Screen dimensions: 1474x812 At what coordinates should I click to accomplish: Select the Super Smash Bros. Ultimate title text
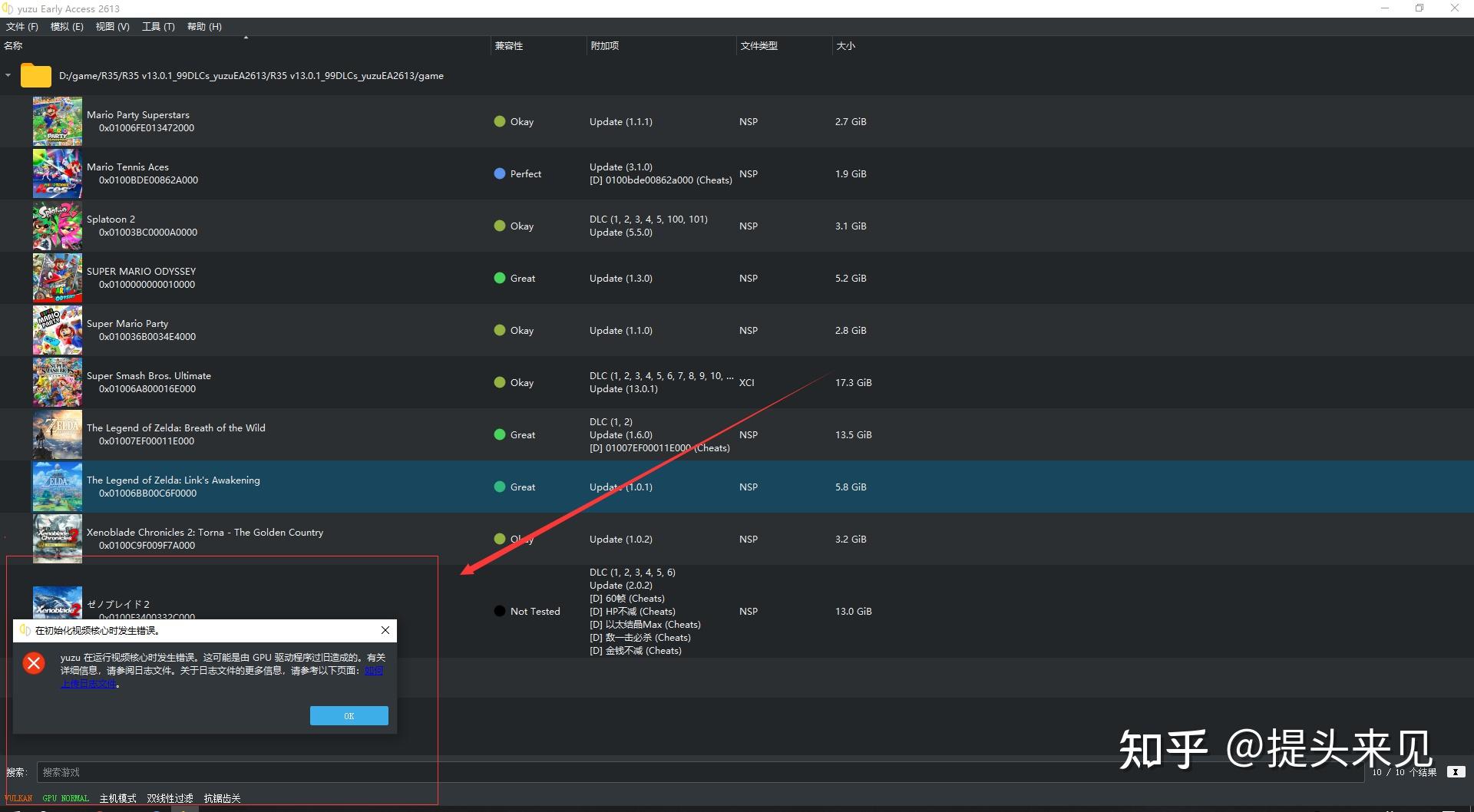coord(149,375)
